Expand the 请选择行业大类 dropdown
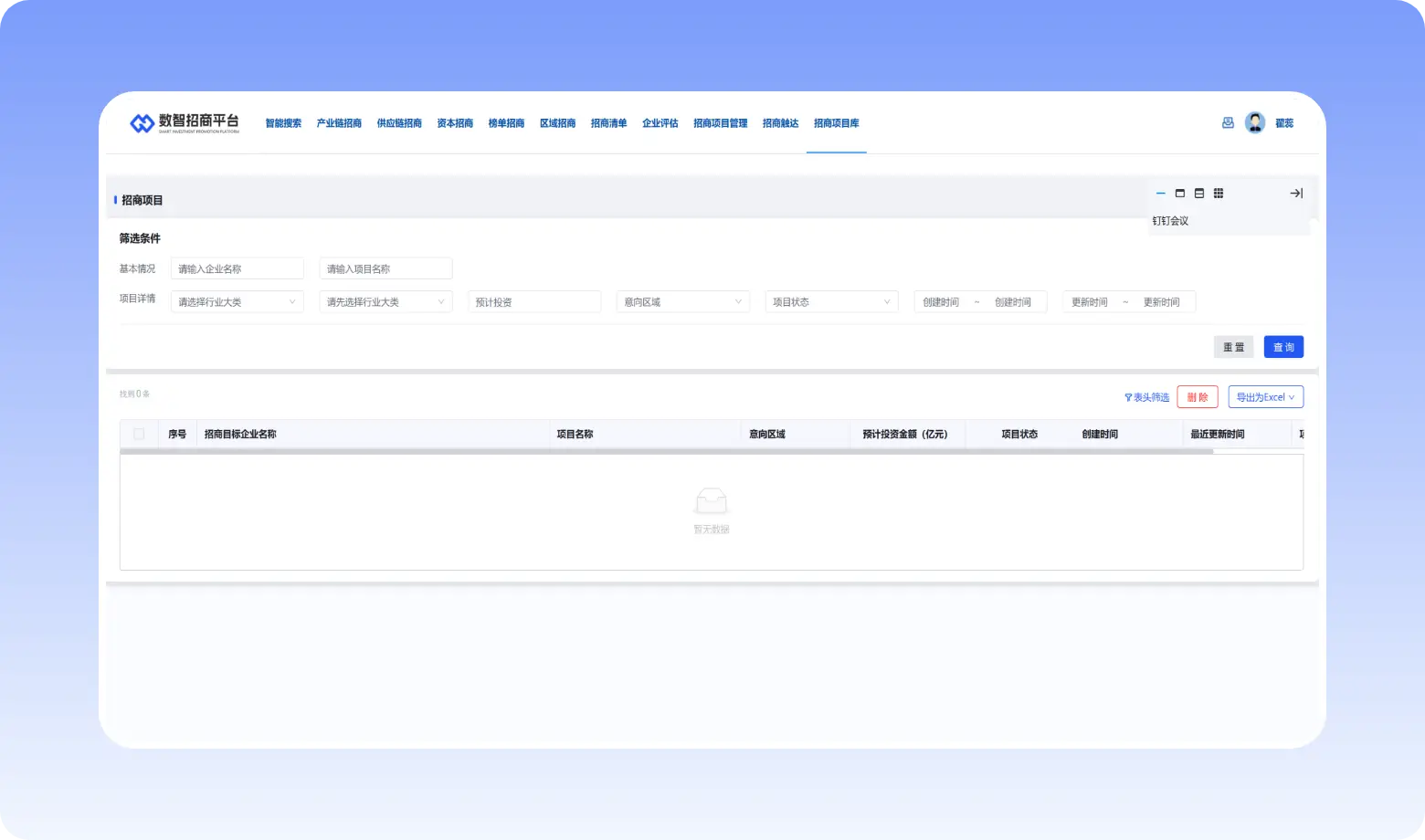 click(237, 302)
